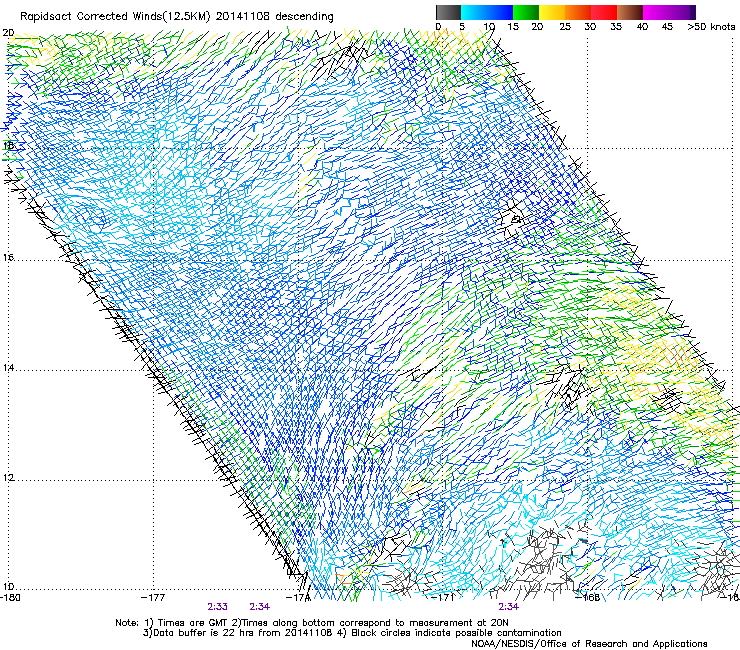Click the purple 2:34 time label near -174
This screenshot has height=650, width=740.
tap(260, 607)
